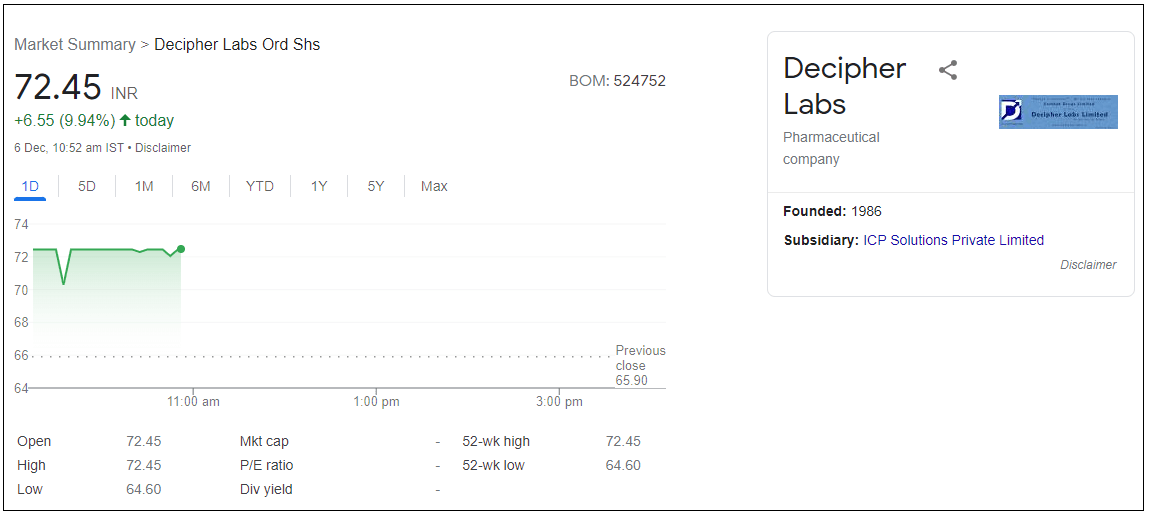
Task: Select the 5Y chart range tab
Action: click(376, 186)
